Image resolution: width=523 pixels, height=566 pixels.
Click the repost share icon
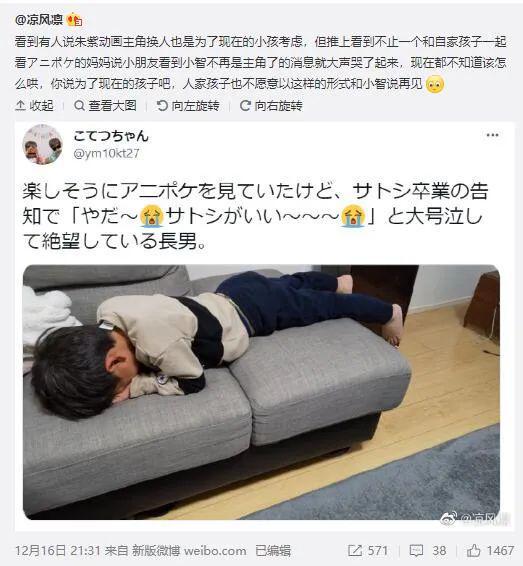pyautogui.click(x=355, y=550)
